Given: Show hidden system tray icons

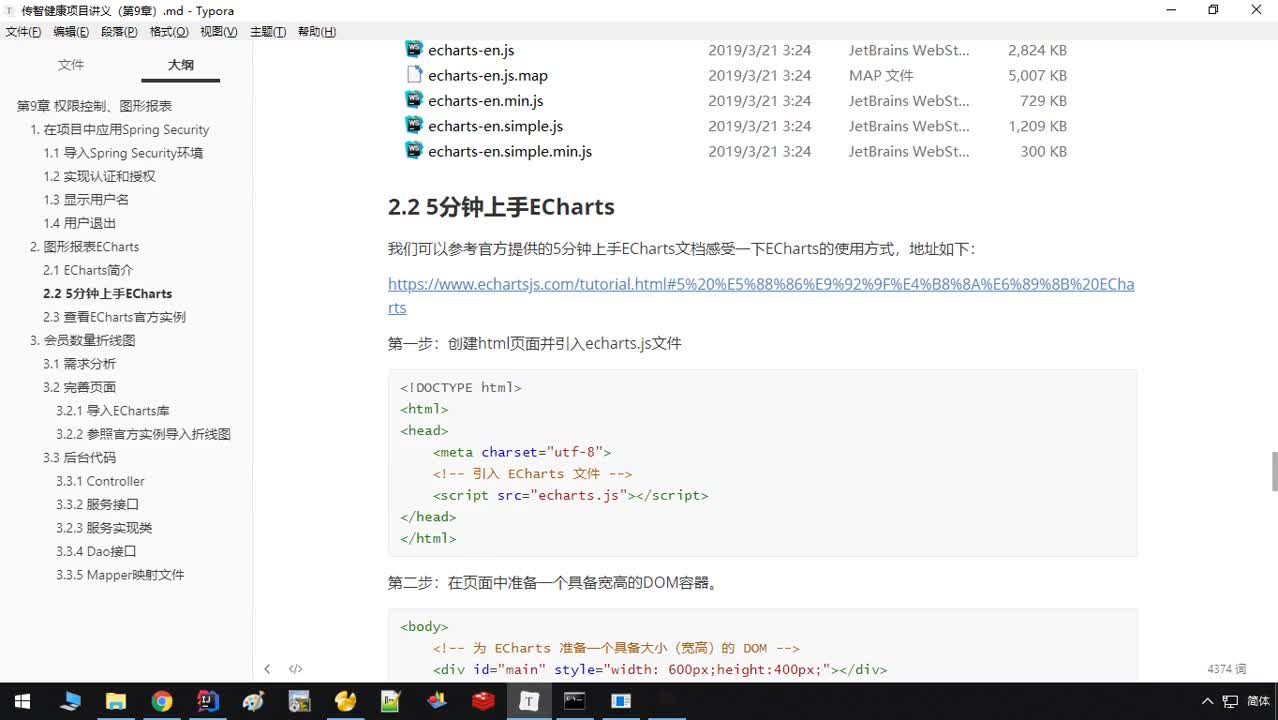Looking at the screenshot, I should tap(1207, 701).
